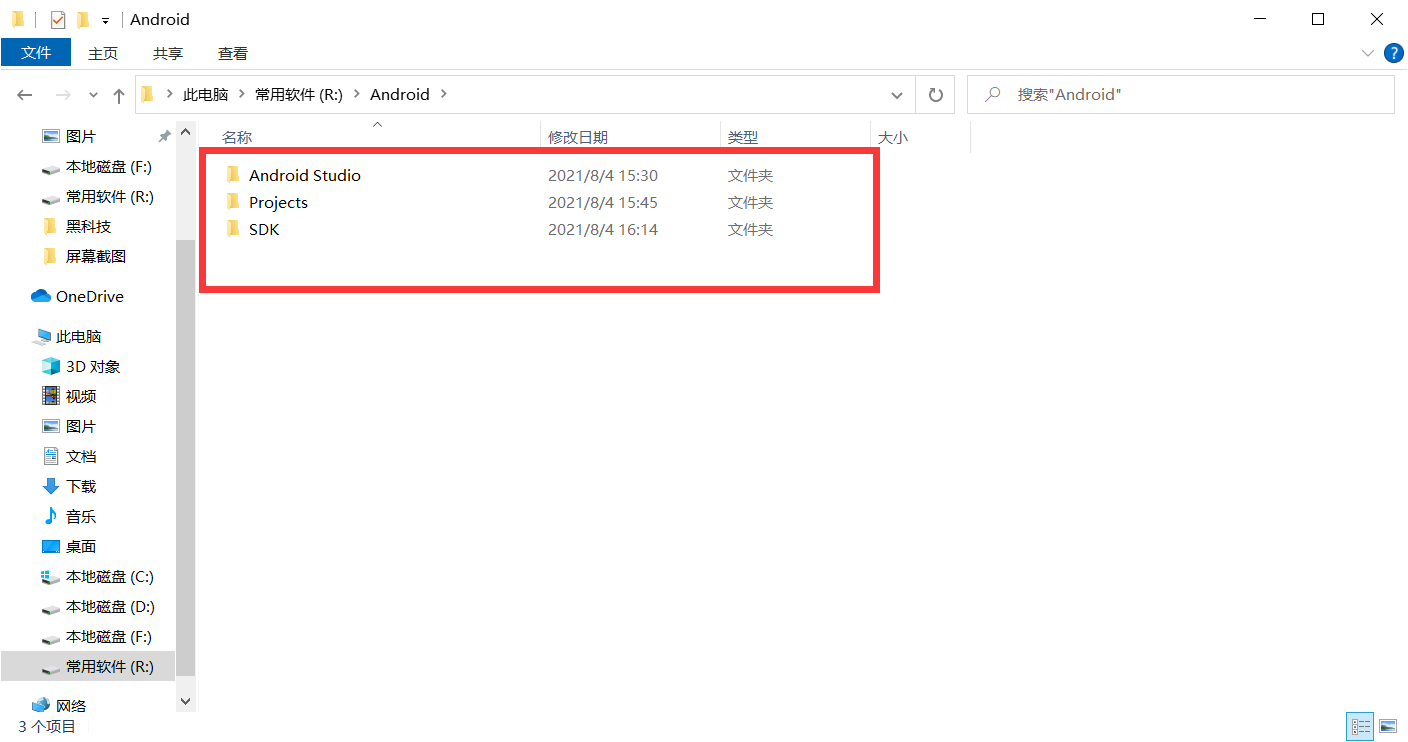
Task: Click 常用软件 (R:) in the address breadcrumb
Action: tap(299, 94)
